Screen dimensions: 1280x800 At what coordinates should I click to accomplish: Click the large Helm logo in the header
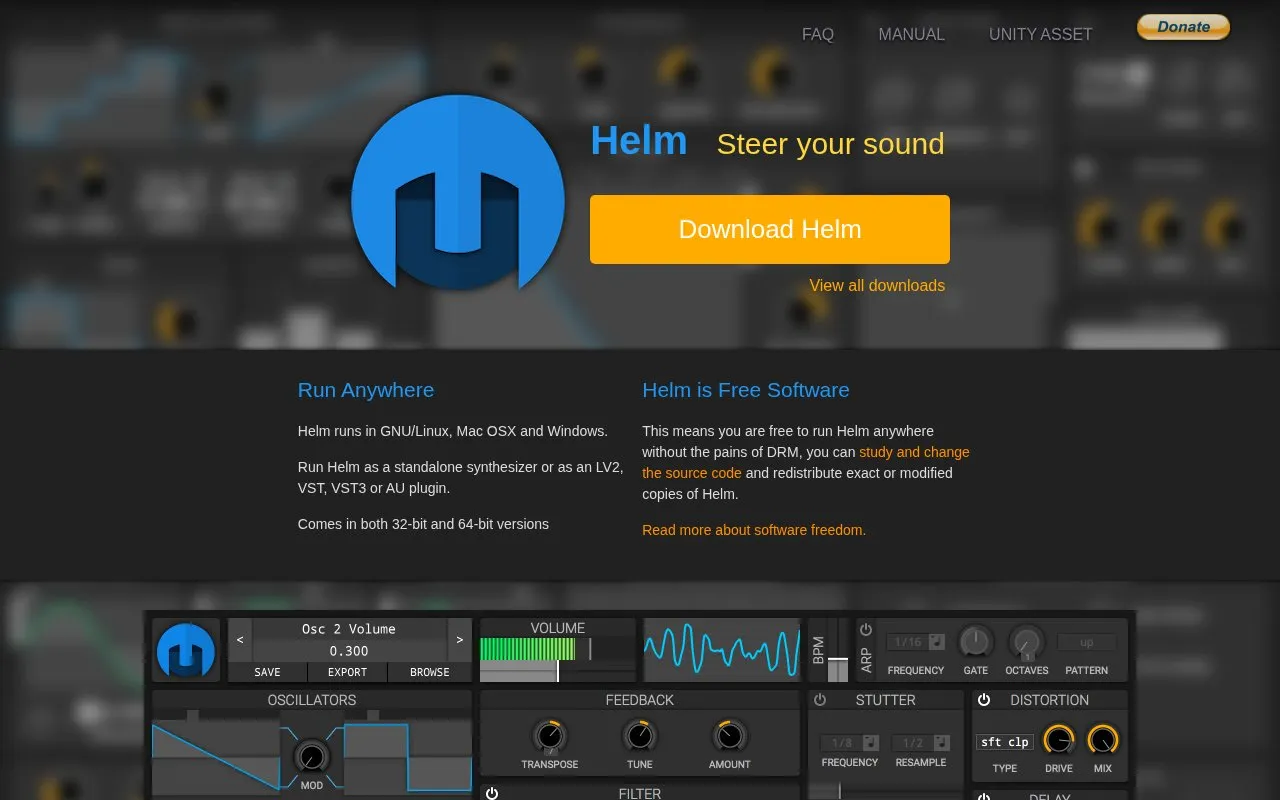pyautogui.click(x=458, y=194)
